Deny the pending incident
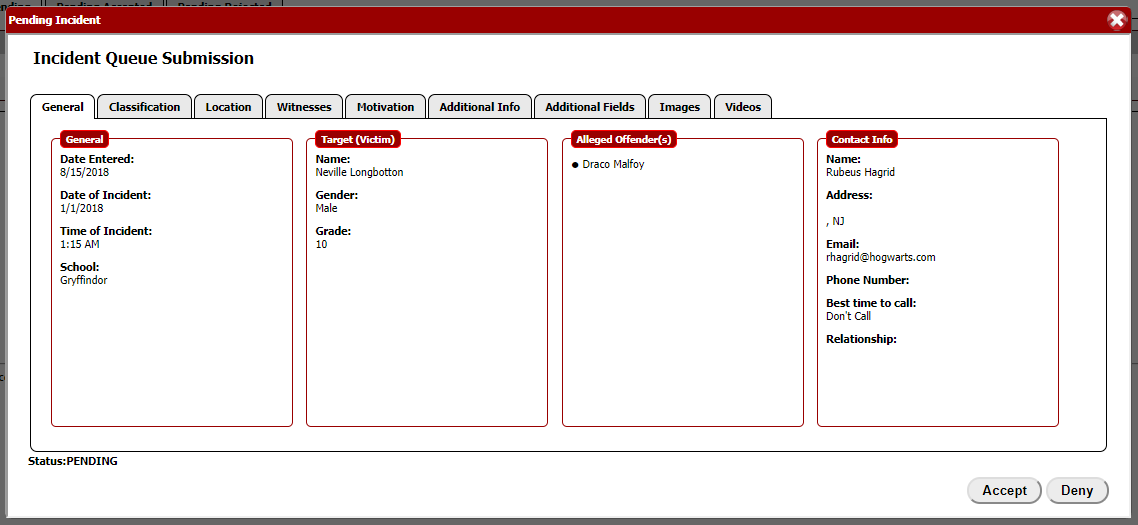Viewport: 1138px width, 525px height. pyautogui.click(x=1077, y=490)
